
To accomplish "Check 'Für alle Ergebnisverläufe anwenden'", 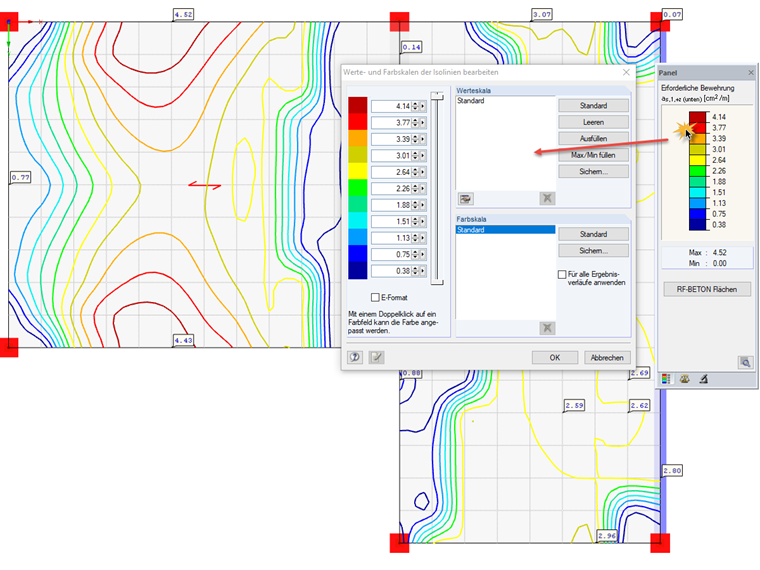I will pos(562,274).
